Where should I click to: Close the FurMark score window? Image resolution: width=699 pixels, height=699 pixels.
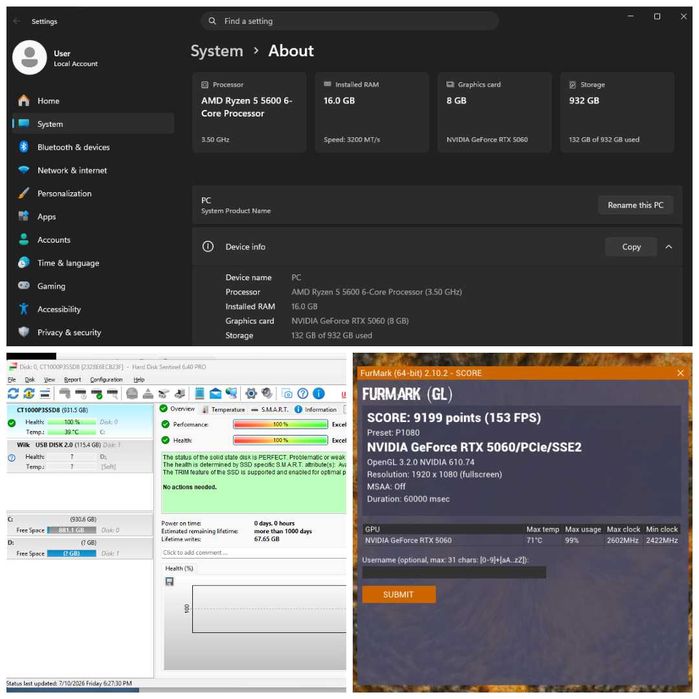point(680,373)
